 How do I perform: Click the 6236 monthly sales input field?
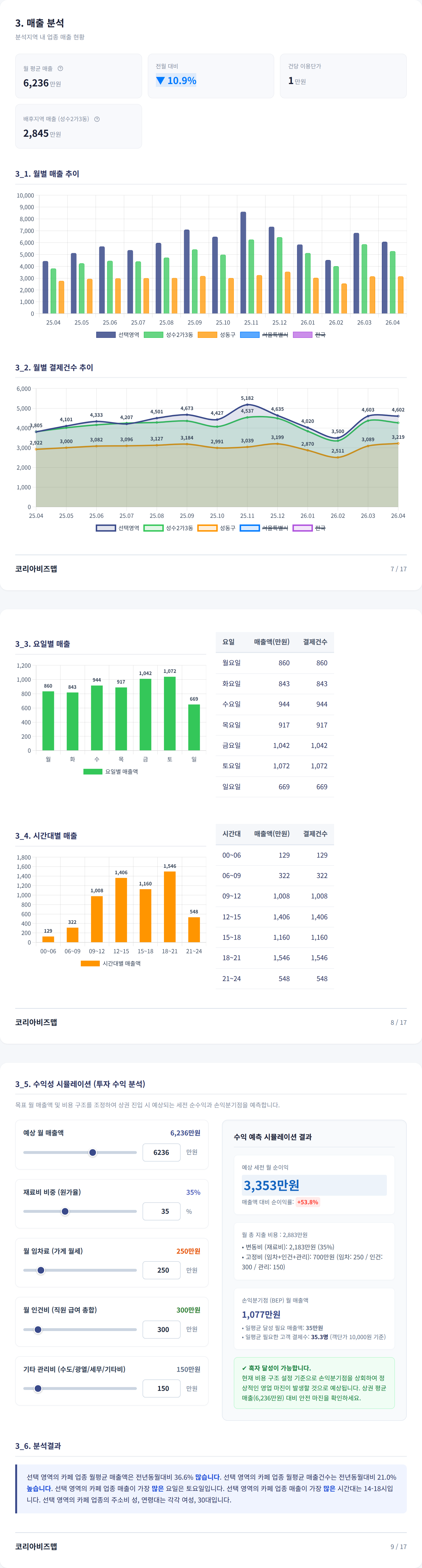click(x=161, y=1152)
